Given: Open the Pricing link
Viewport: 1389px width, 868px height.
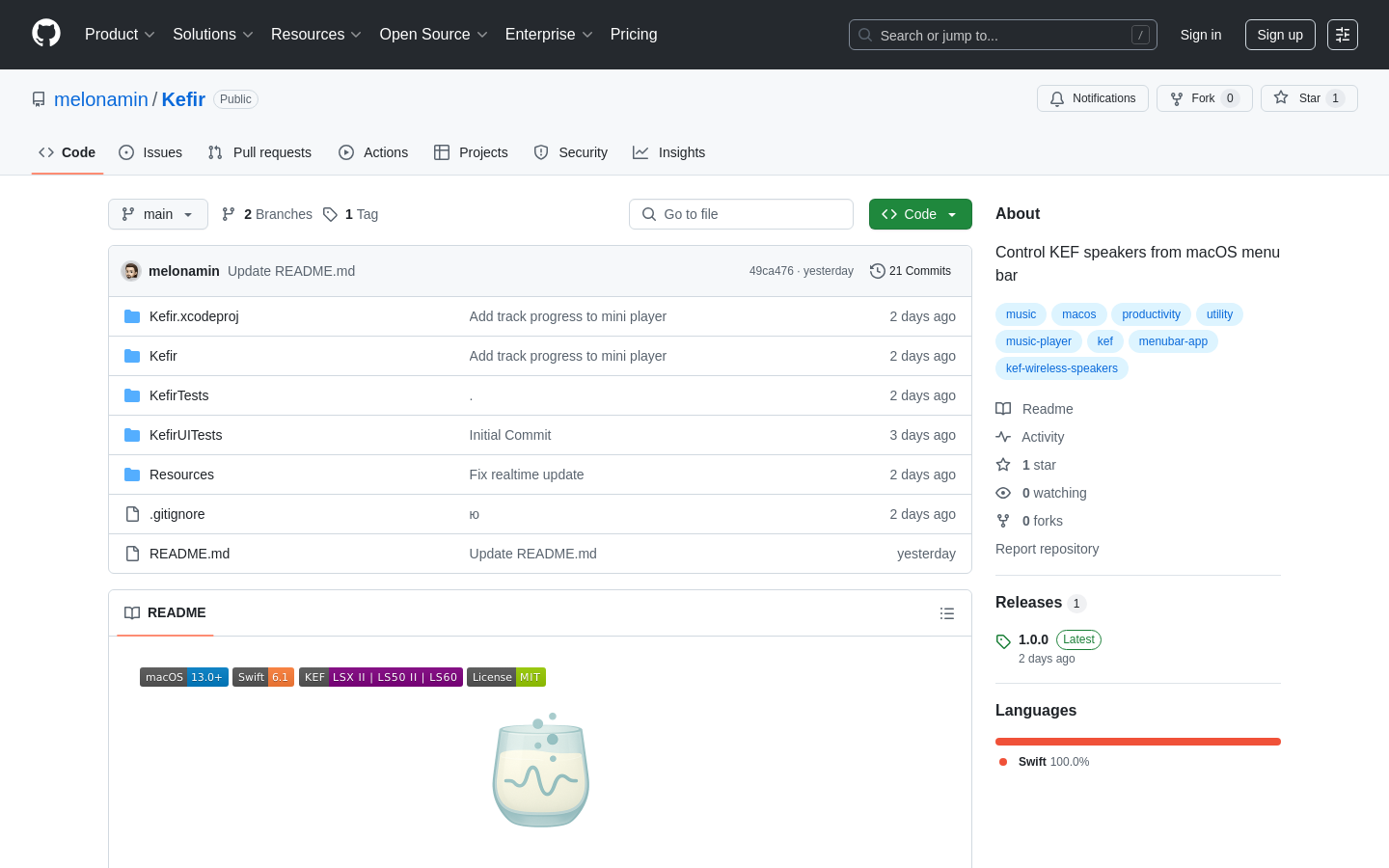Looking at the screenshot, I should pos(634,35).
